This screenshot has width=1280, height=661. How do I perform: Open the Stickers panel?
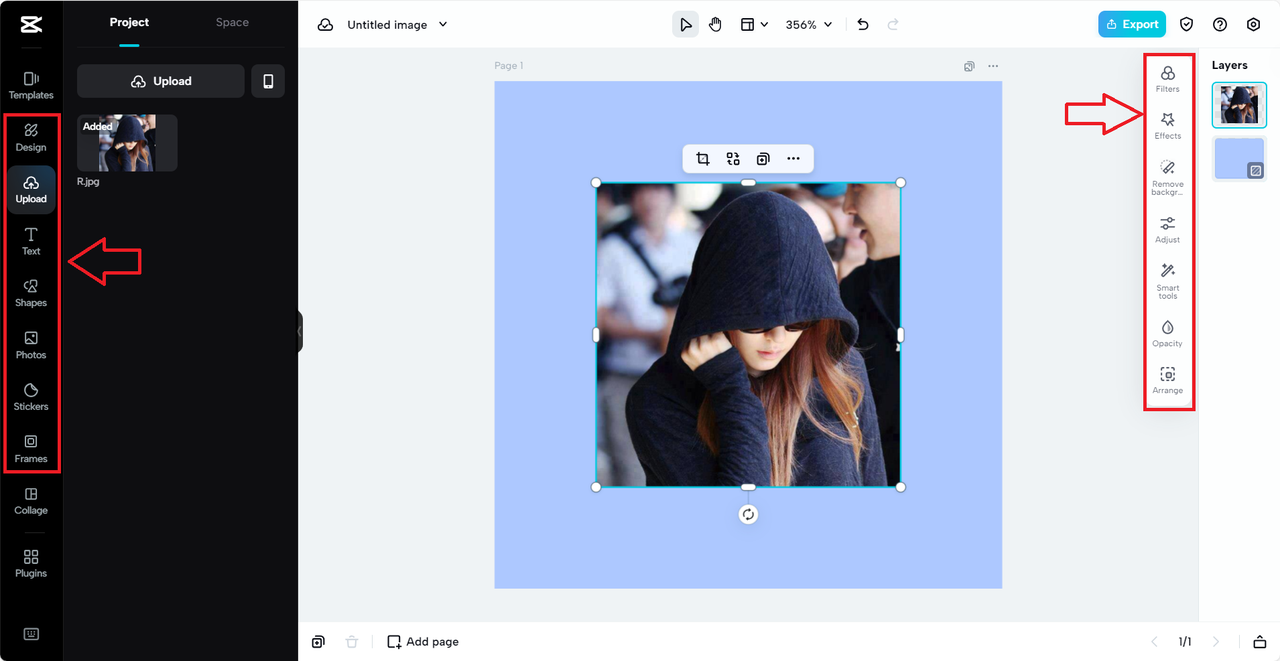(x=31, y=395)
